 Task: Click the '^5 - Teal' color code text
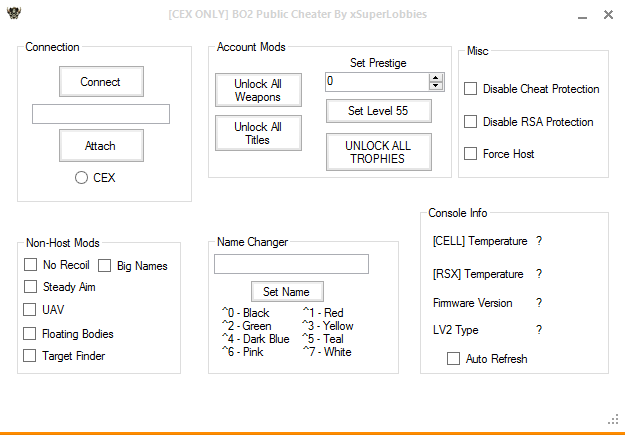click(323, 339)
